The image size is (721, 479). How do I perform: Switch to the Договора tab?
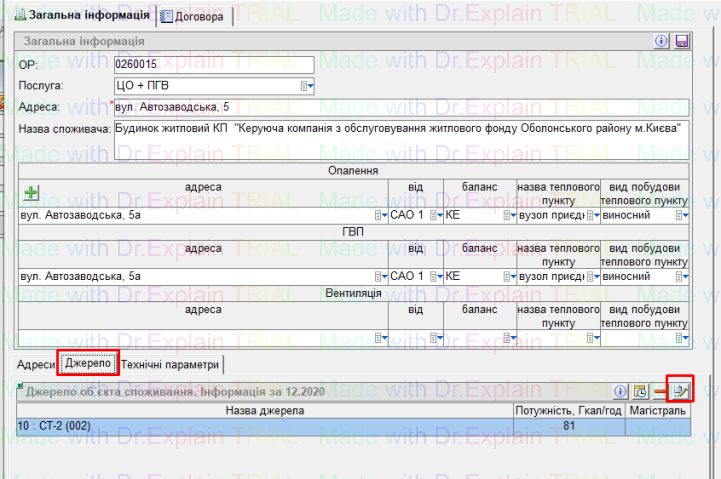coord(193,16)
